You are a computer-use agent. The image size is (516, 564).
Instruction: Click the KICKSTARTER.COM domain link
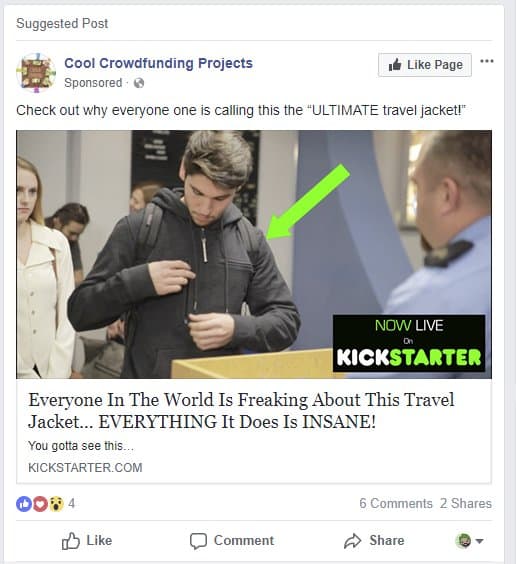[85, 468]
